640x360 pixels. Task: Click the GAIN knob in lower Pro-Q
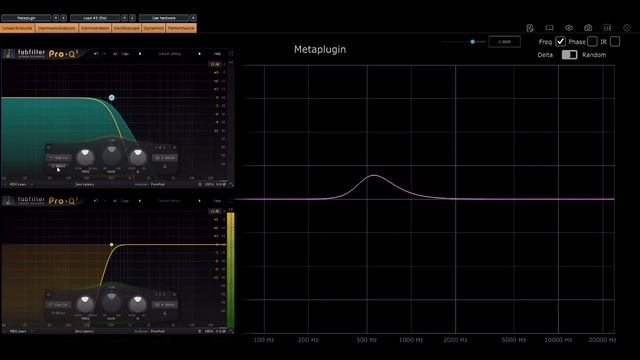click(x=111, y=302)
